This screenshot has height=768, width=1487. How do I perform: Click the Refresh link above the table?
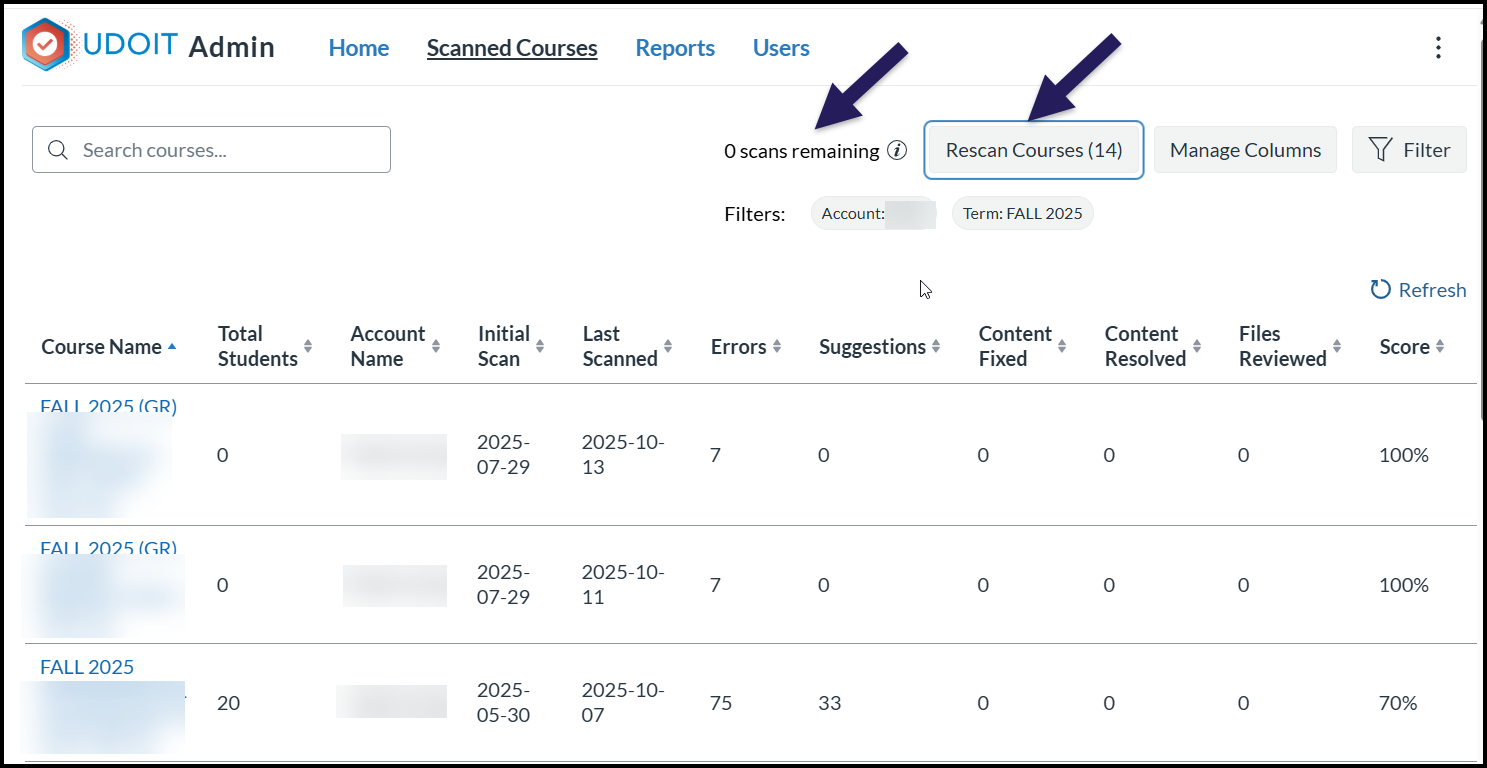[1430, 289]
